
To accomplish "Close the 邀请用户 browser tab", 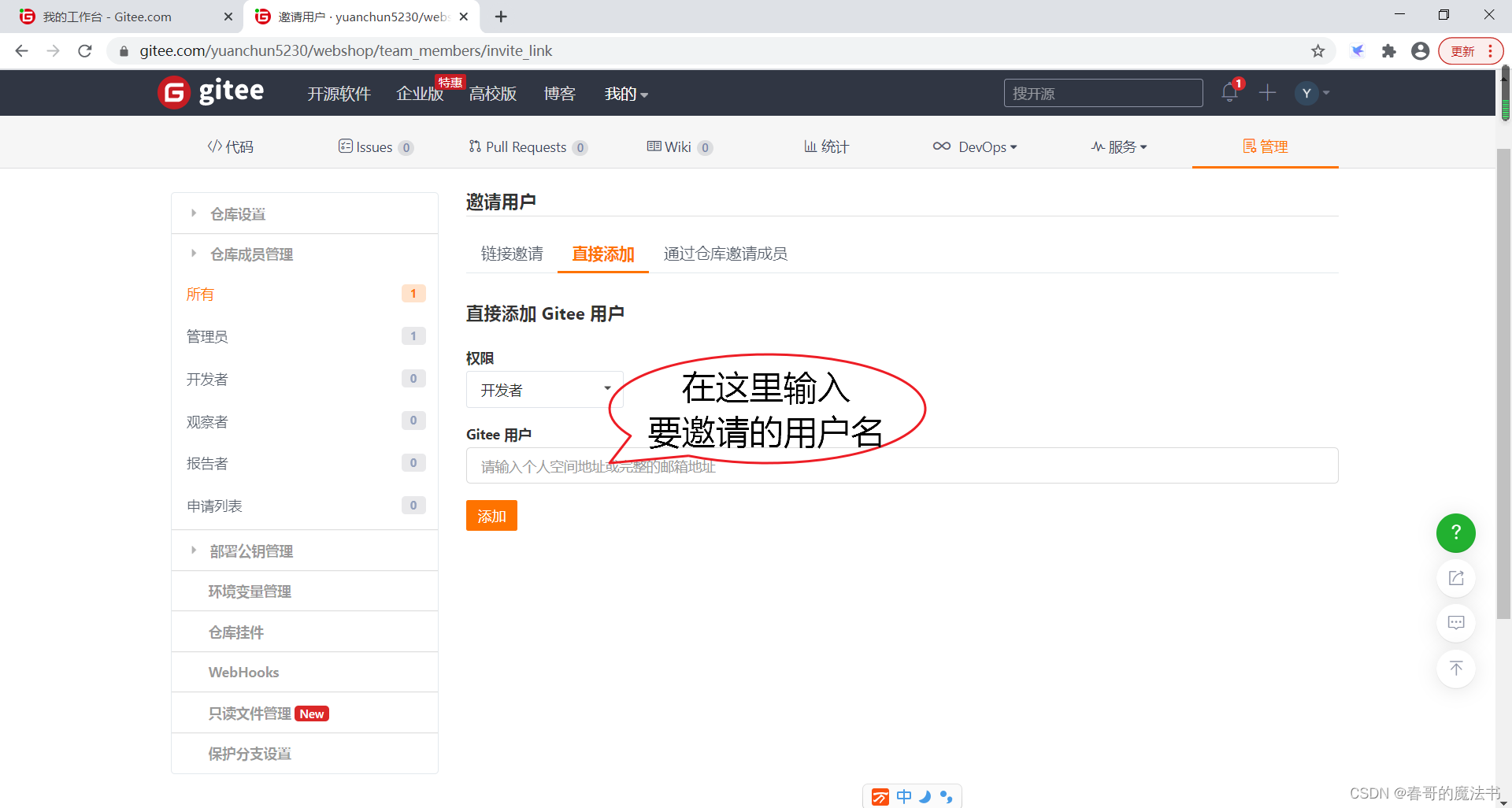I will coord(464,17).
